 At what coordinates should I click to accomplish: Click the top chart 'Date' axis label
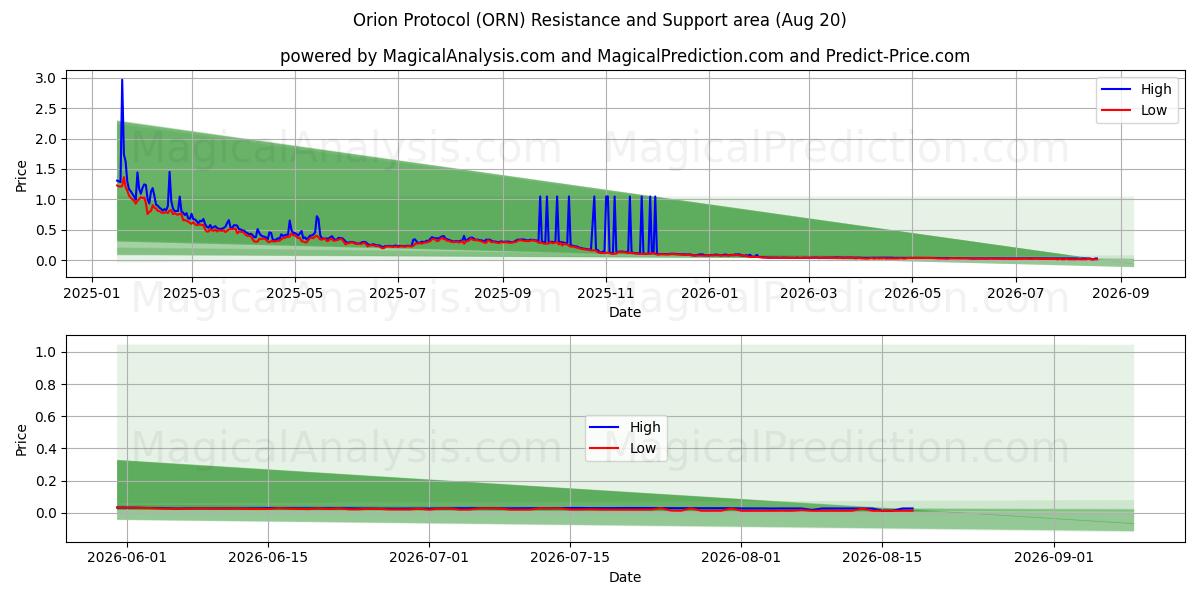pos(625,312)
